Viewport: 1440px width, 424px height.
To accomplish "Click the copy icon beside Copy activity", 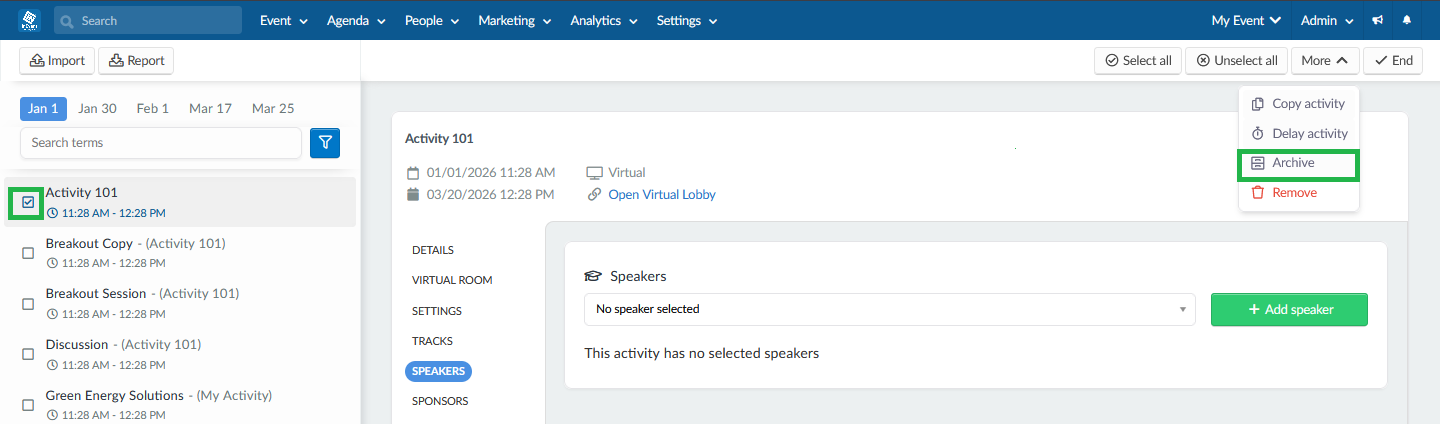I will point(1258,104).
